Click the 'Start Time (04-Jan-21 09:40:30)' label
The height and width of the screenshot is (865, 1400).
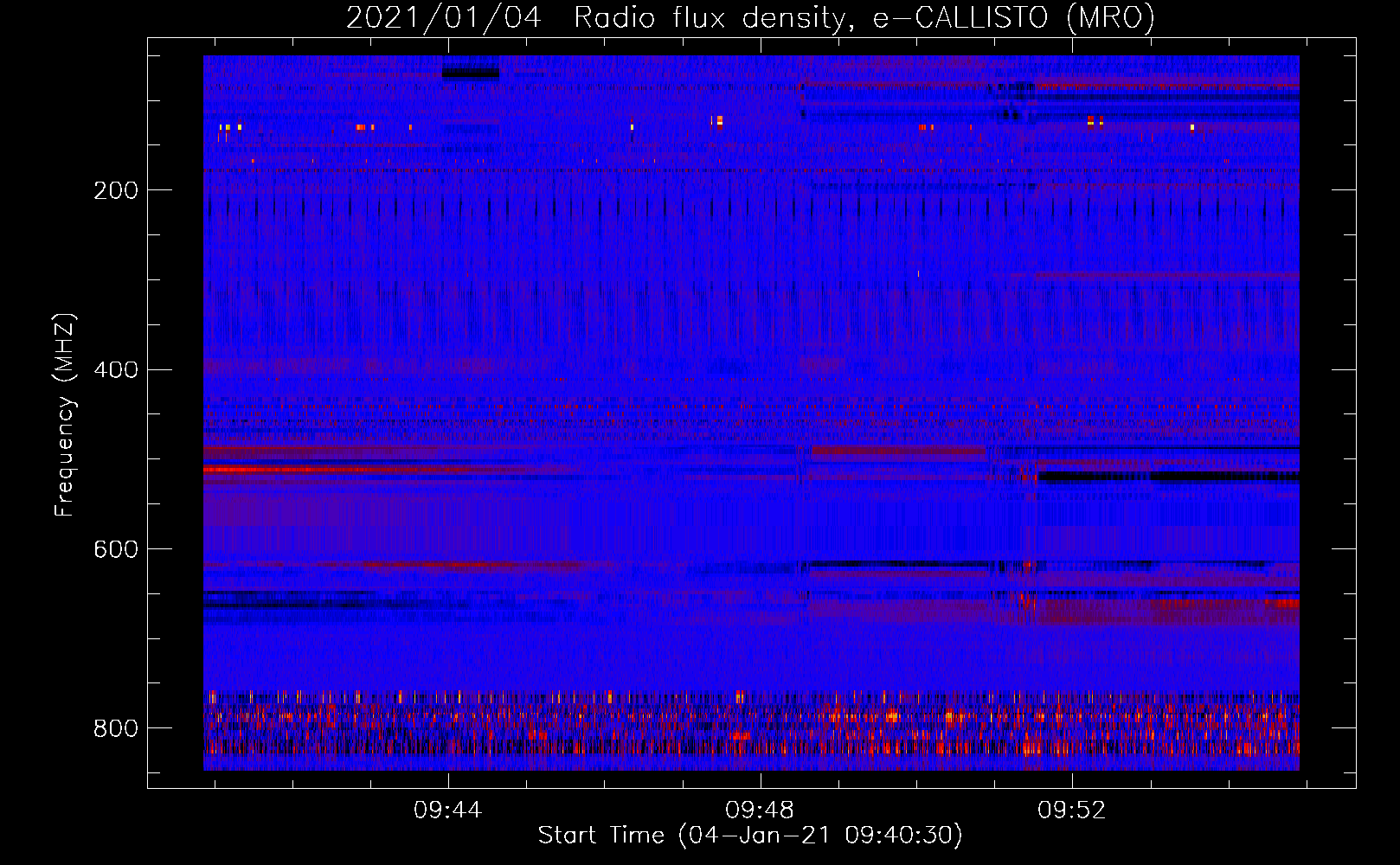[750, 836]
